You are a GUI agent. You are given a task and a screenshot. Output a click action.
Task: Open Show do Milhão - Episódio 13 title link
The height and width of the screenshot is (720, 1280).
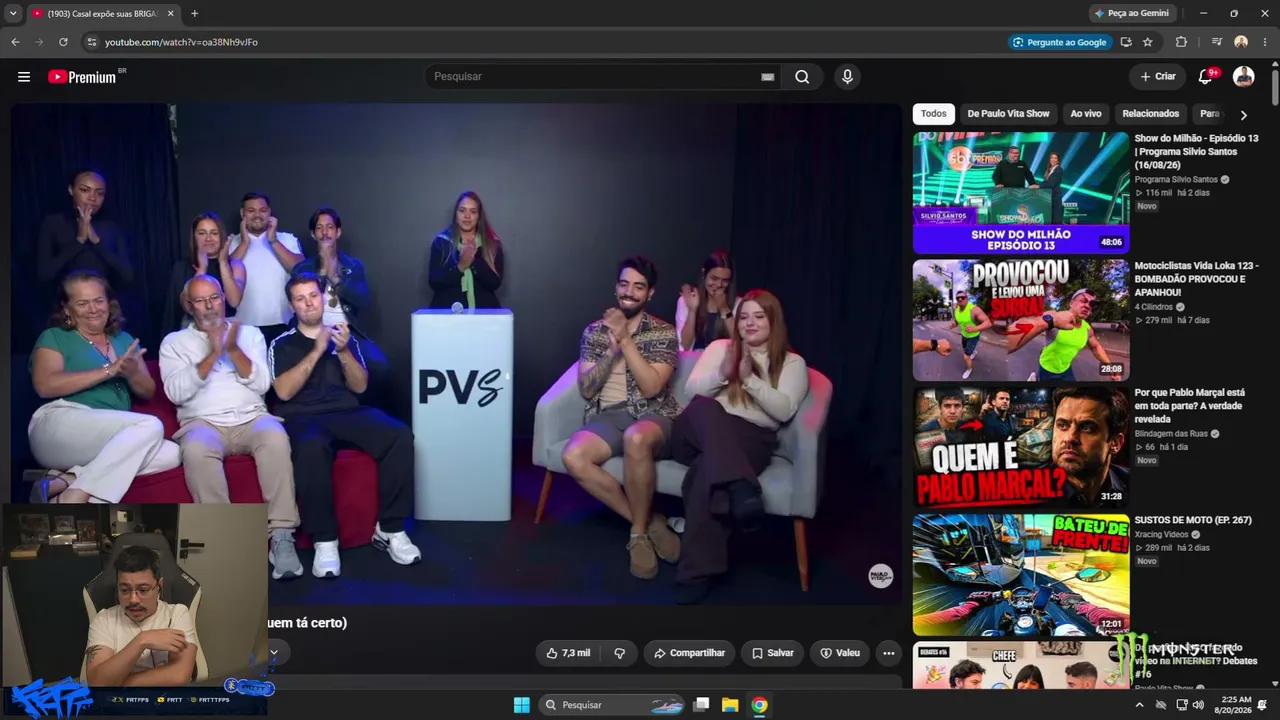1196,151
